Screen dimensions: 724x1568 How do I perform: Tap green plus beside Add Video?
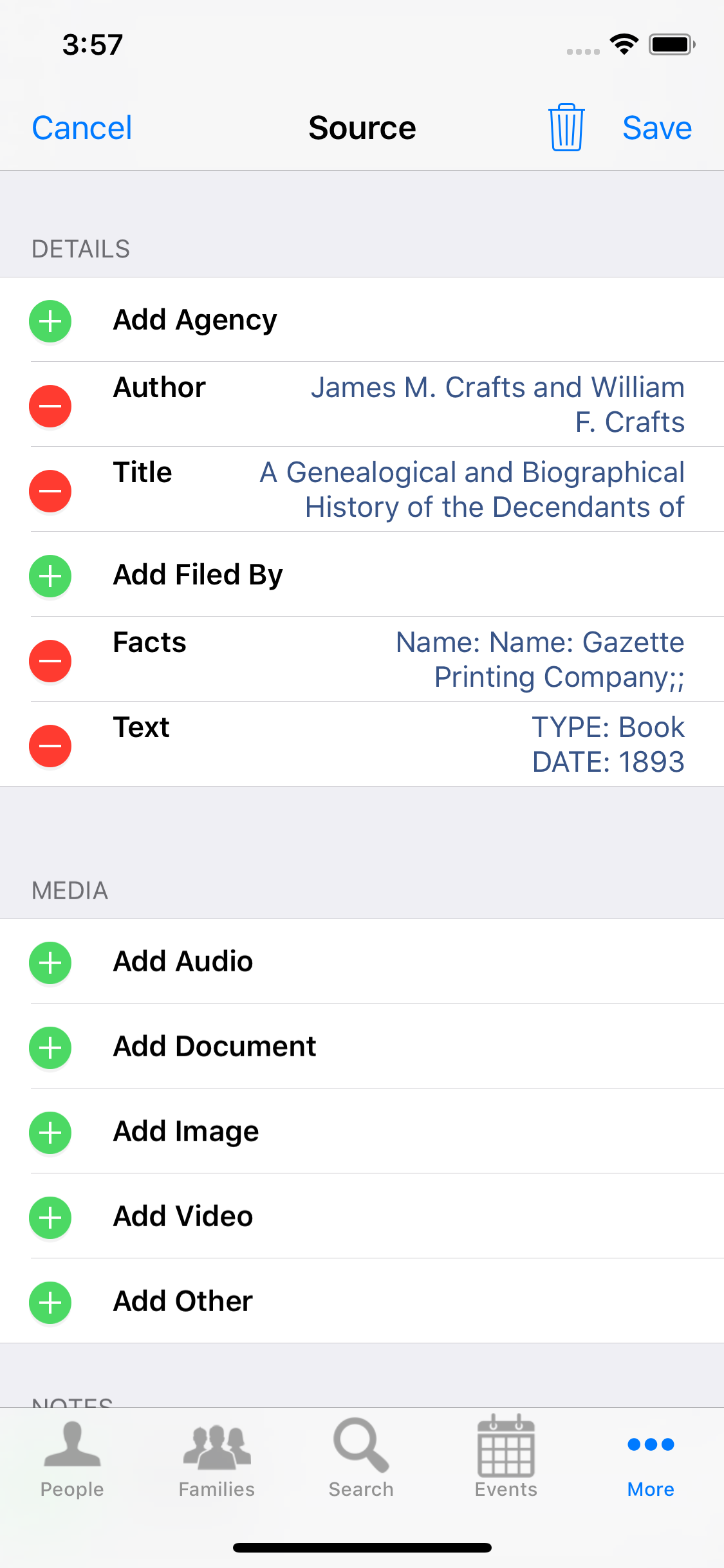(x=50, y=1217)
